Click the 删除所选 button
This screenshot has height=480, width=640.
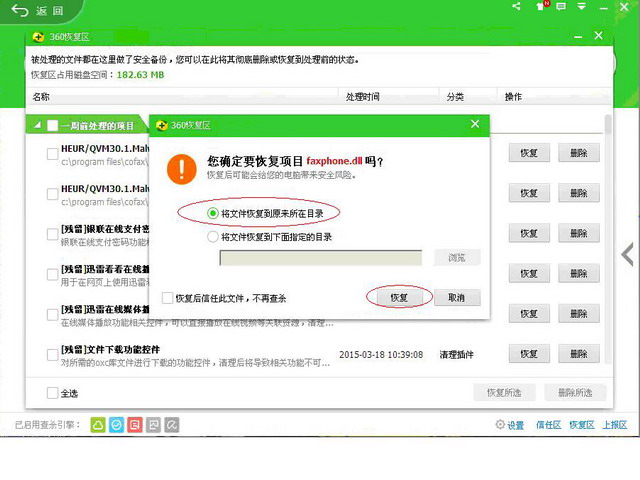575,392
